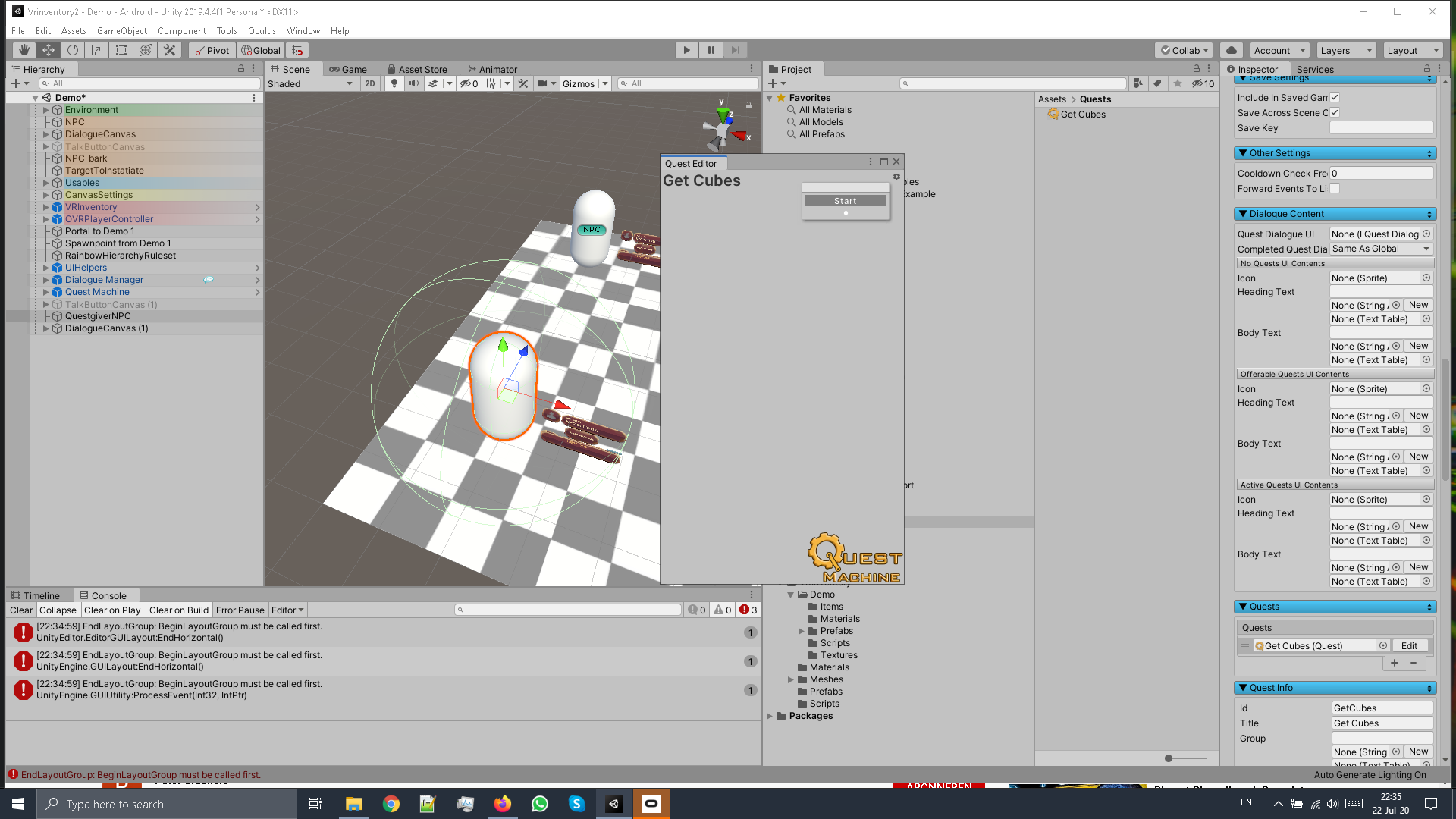Screen dimensions: 1456x819
Task: Open Editor dropdown in Console
Action: pyautogui.click(x=287, y=610)
